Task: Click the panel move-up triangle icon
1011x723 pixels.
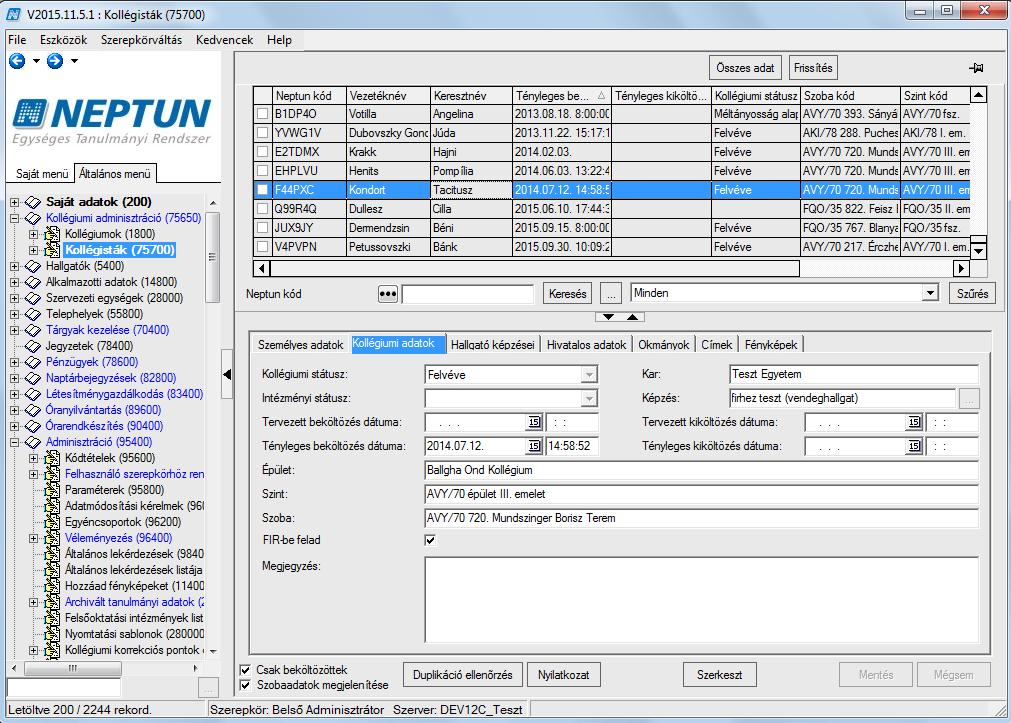Action: pyautogui.click(x=633, y=317)
